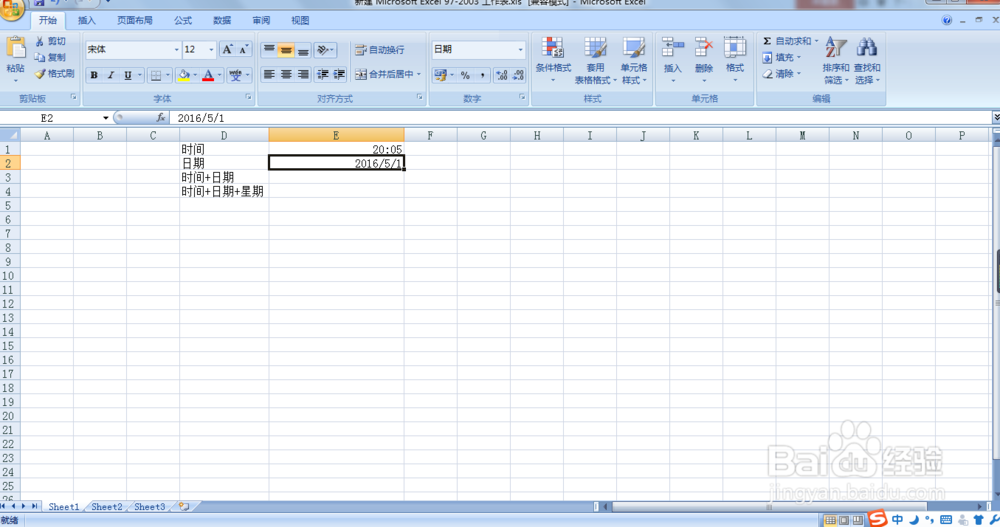Click Merge and Center (合并后居中)
The width and height of the screenshot is (1000, 527).
(385, 75)
